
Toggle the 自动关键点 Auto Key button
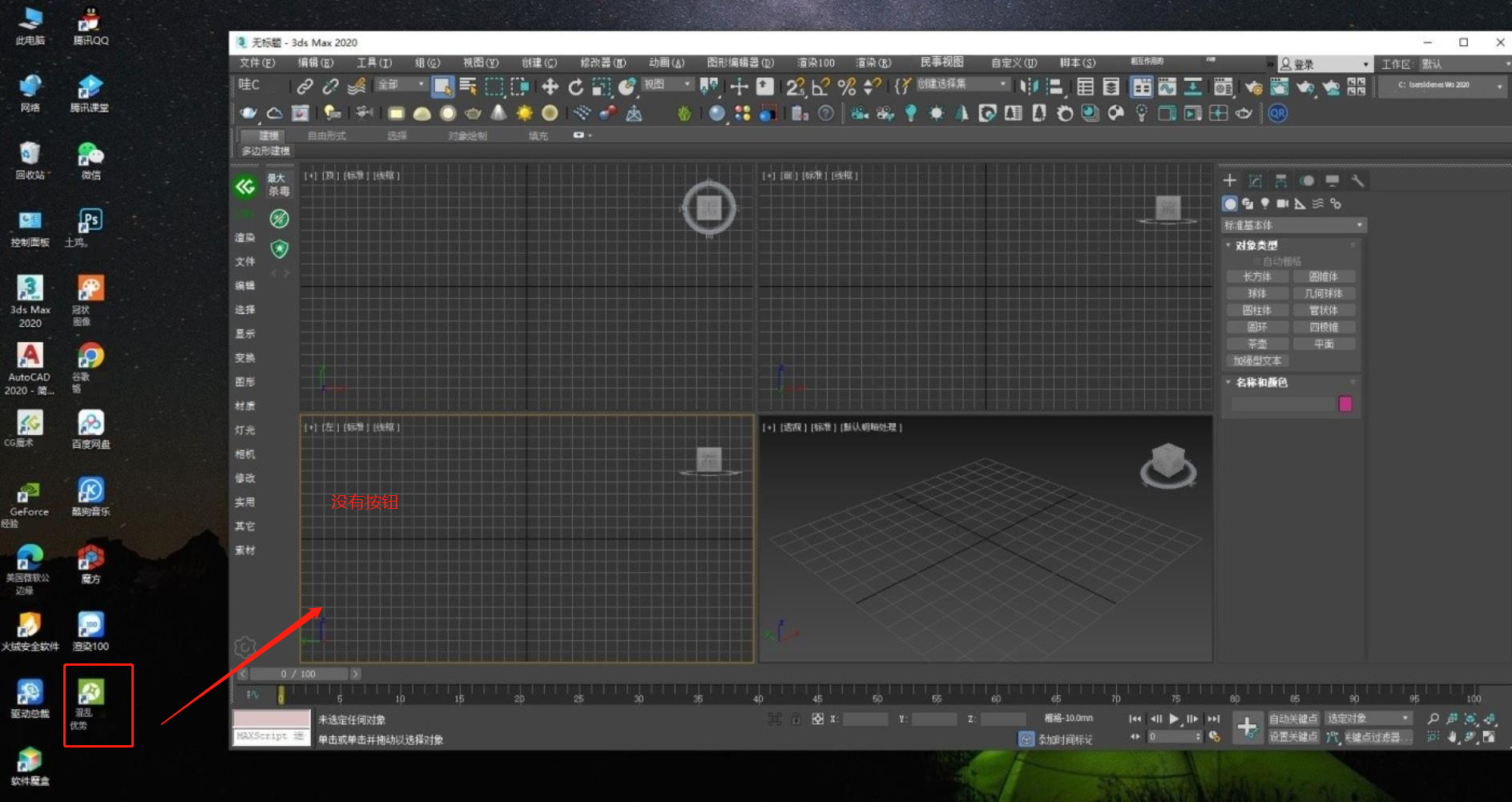pyautogui.click(x=1293, y=719)
